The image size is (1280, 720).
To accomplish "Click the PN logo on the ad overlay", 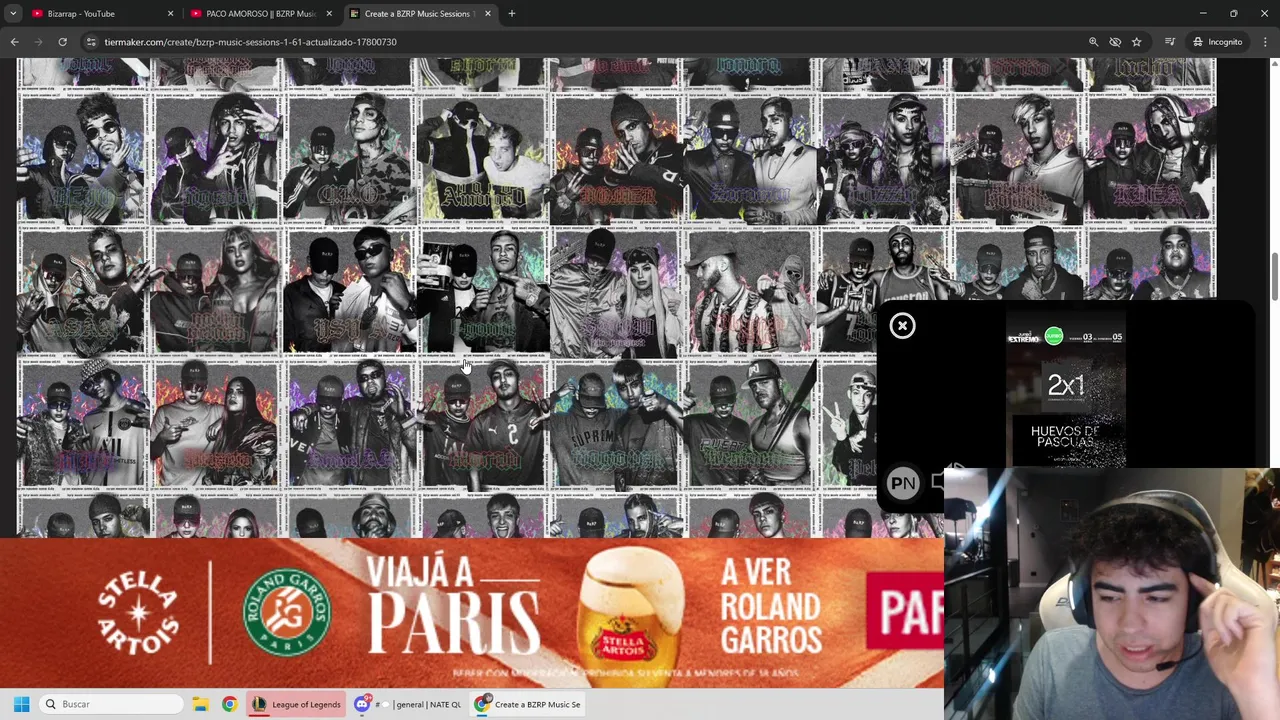I will tap(903, 484).
